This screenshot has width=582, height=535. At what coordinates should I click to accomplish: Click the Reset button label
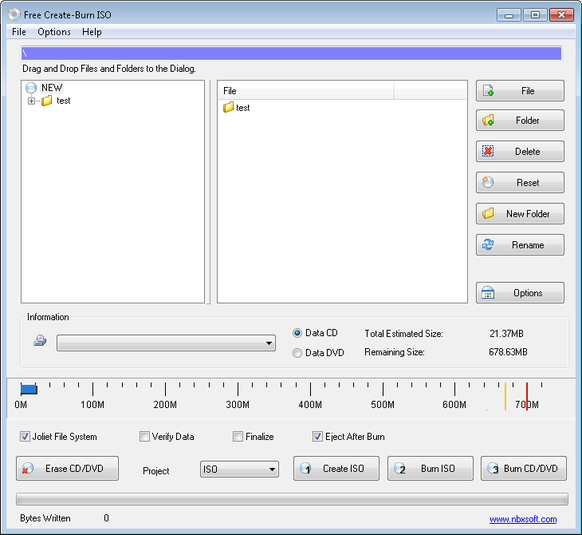point(528,183)
